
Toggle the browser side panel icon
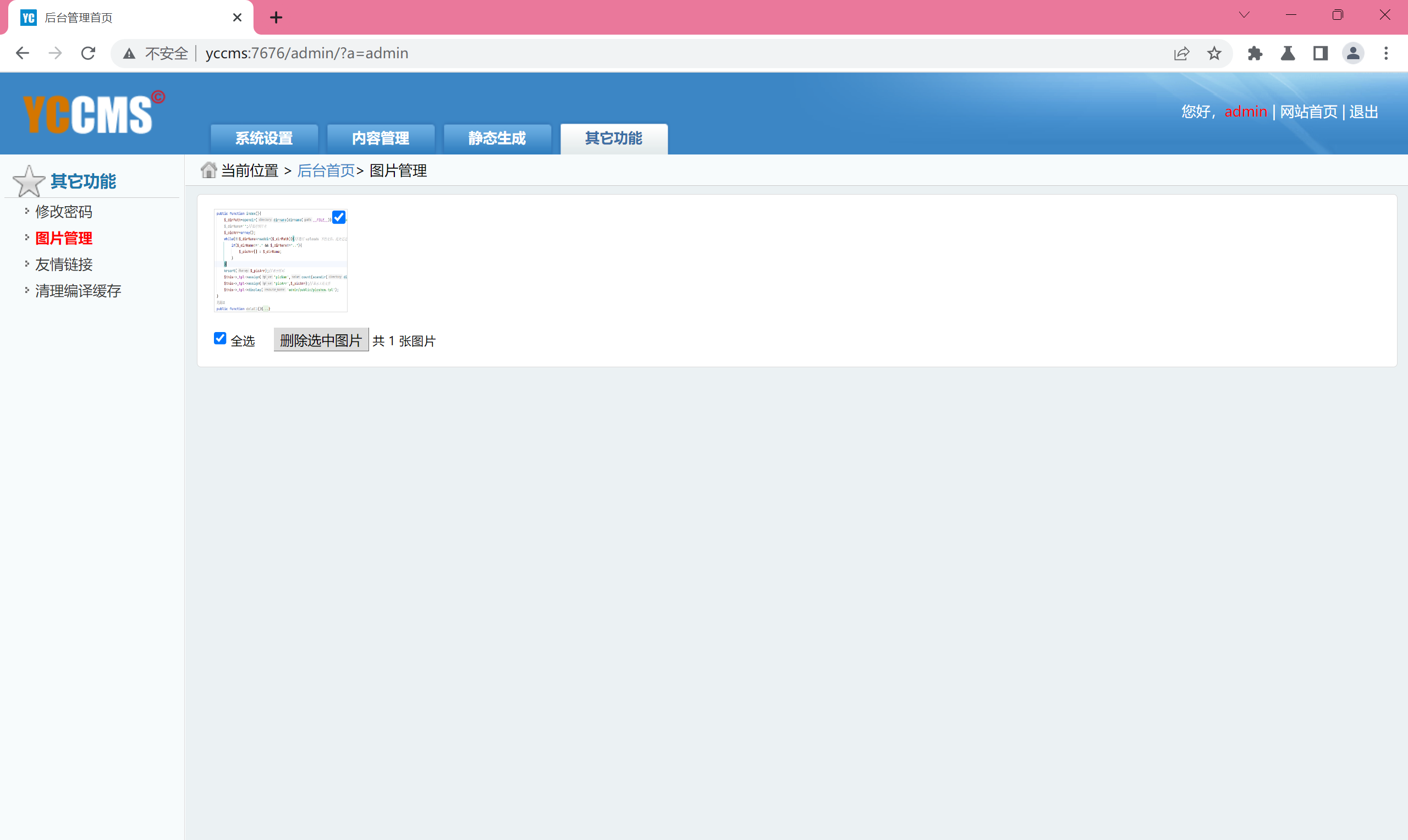pos(1320,53)
